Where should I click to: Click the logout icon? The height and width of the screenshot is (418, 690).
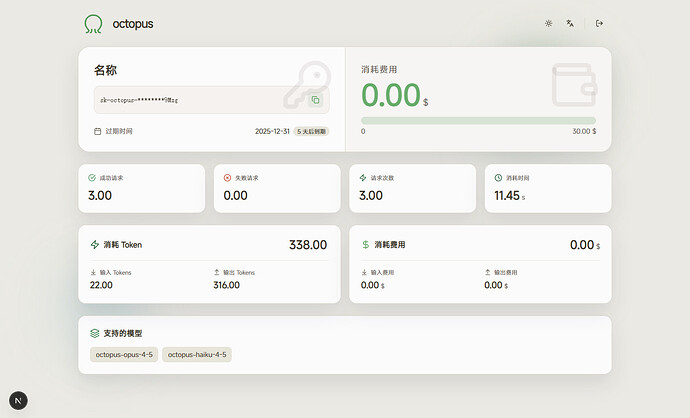pos(599,23)
